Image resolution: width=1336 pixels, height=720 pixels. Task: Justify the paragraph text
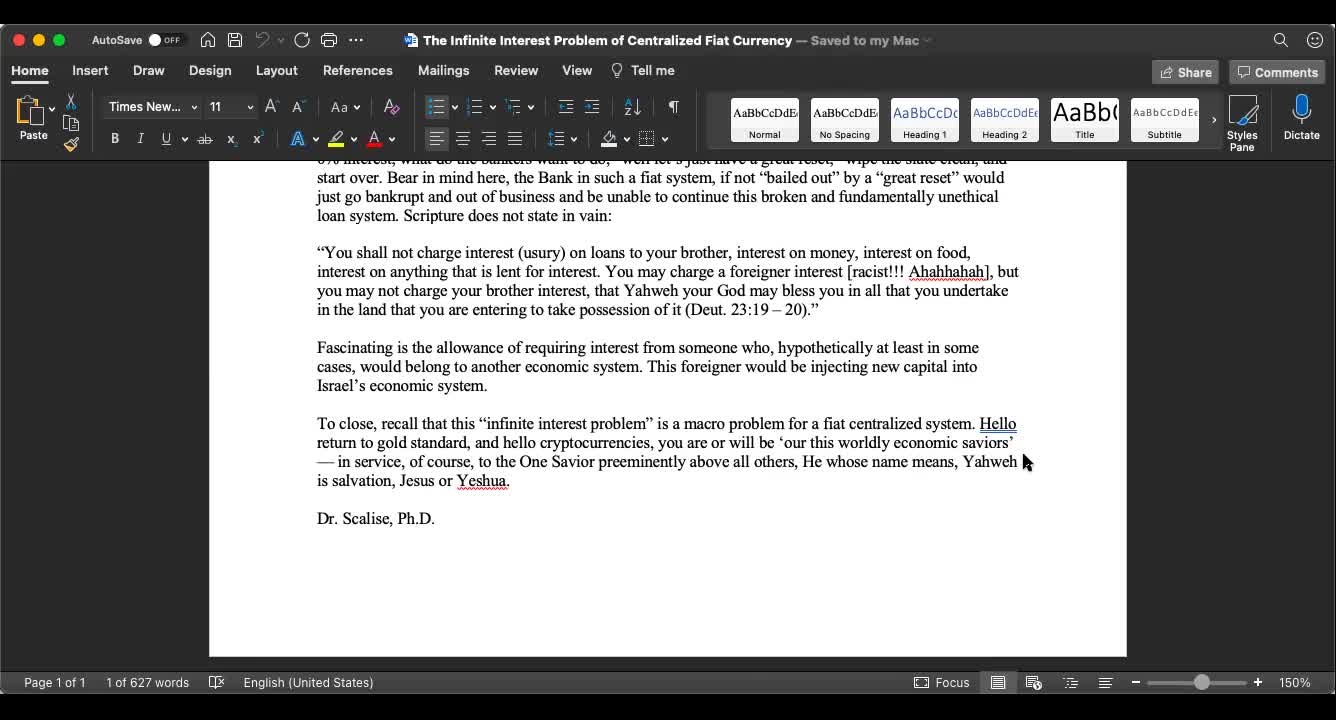515,139
